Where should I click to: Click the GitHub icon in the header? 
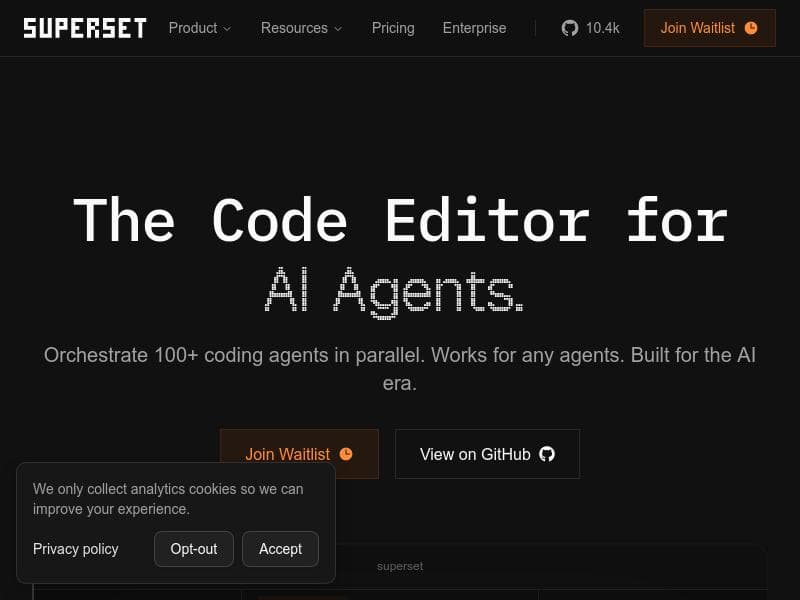(x=570, y=28)
